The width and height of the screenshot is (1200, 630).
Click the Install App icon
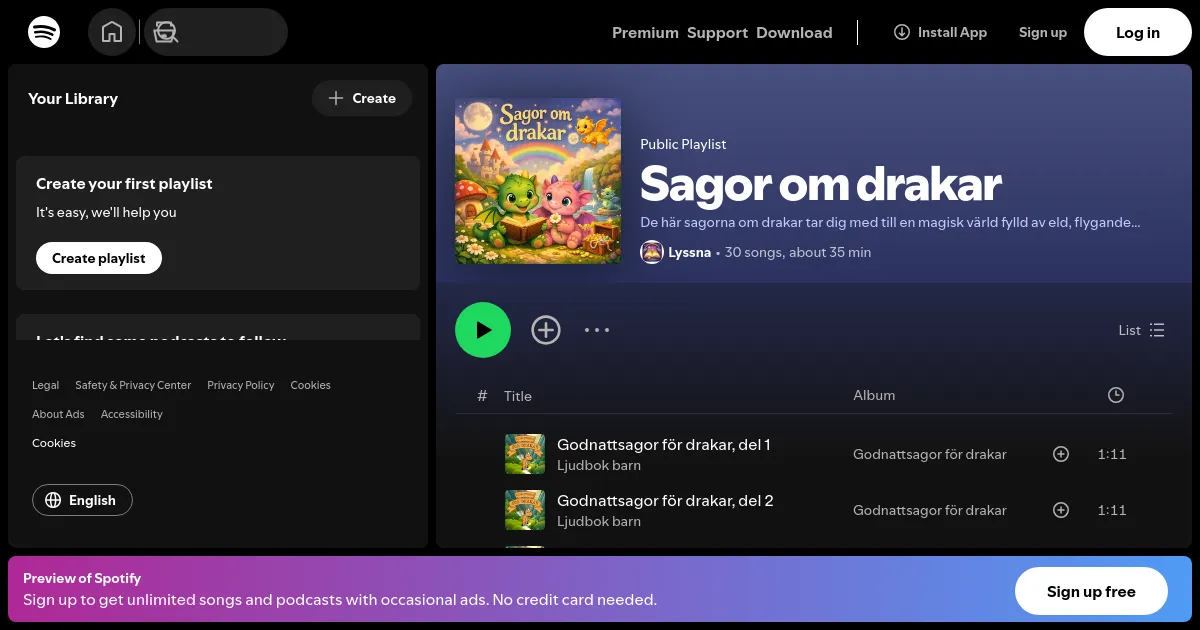[x=902, y=32]
